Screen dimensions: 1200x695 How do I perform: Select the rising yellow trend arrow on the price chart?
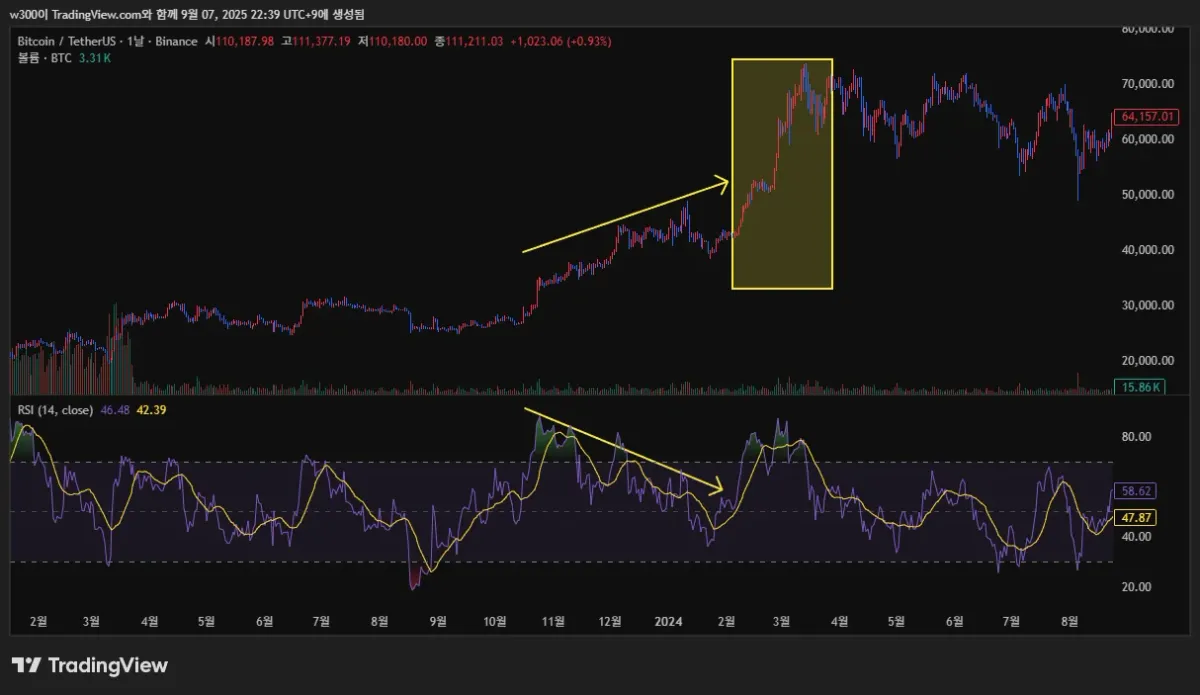coord(626,216)
